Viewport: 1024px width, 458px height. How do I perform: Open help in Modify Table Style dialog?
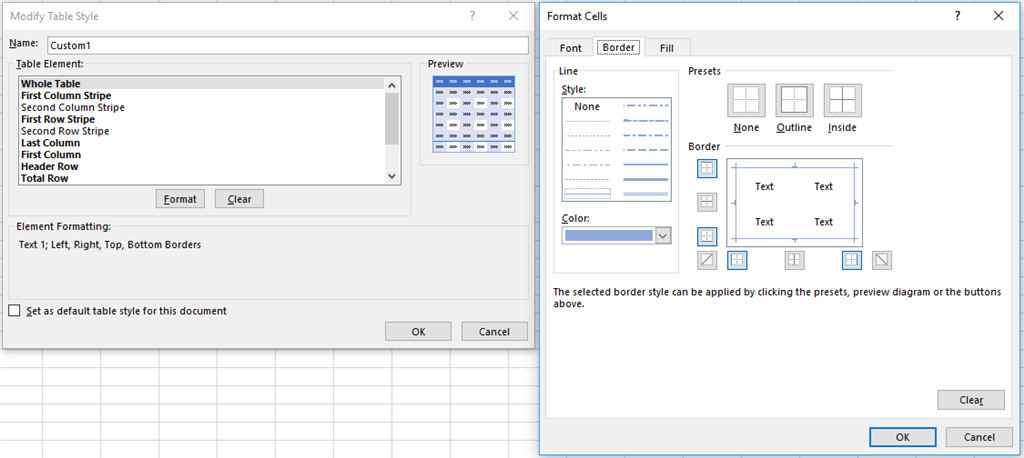pyautogui.click(x=472, y=16)
